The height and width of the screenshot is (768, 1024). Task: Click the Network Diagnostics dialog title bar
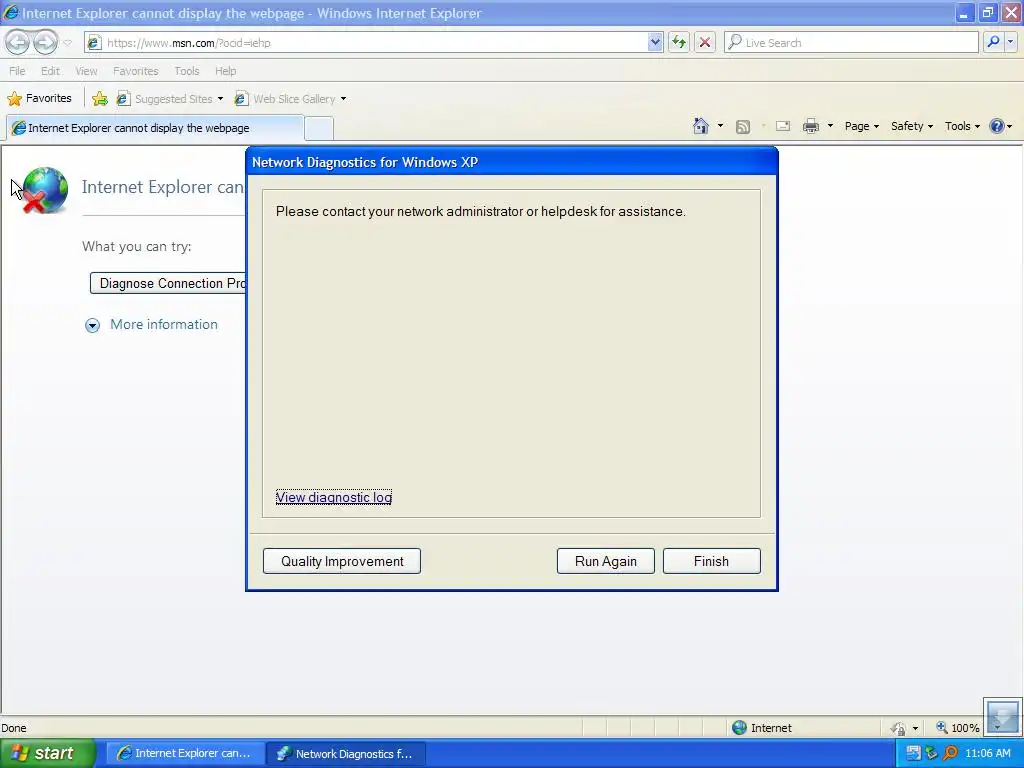point(511,162)
